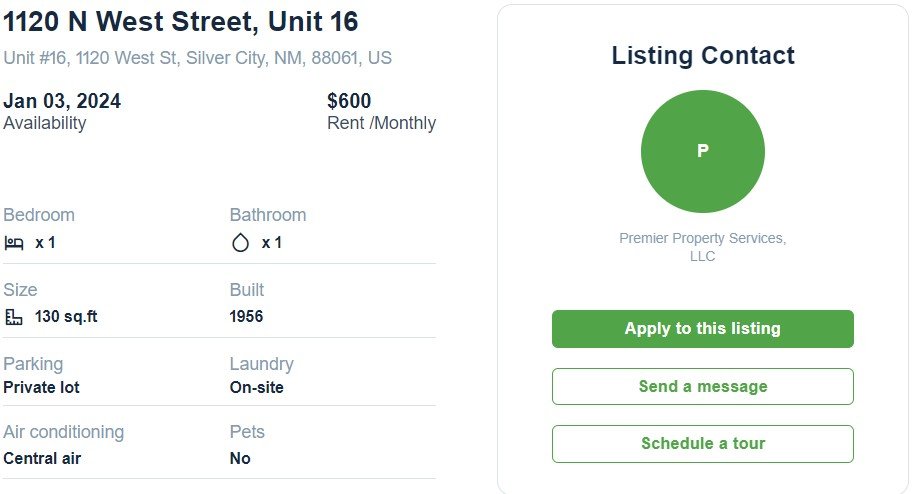915x494 pixels.
Task: Click the Rent /Monthly label
Action: click(x=382, y=123)
